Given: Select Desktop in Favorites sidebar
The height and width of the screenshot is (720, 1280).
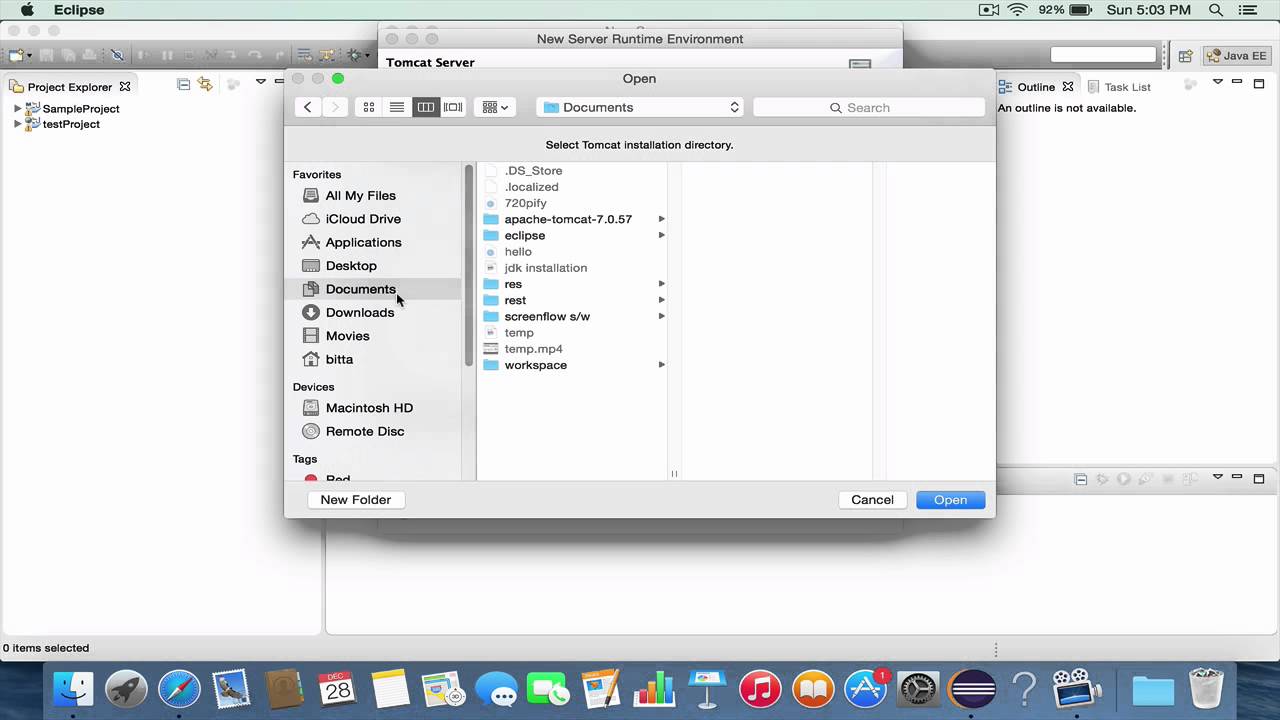Looking at the screenshot, I should pyautogui.click(x=351, y=266).
